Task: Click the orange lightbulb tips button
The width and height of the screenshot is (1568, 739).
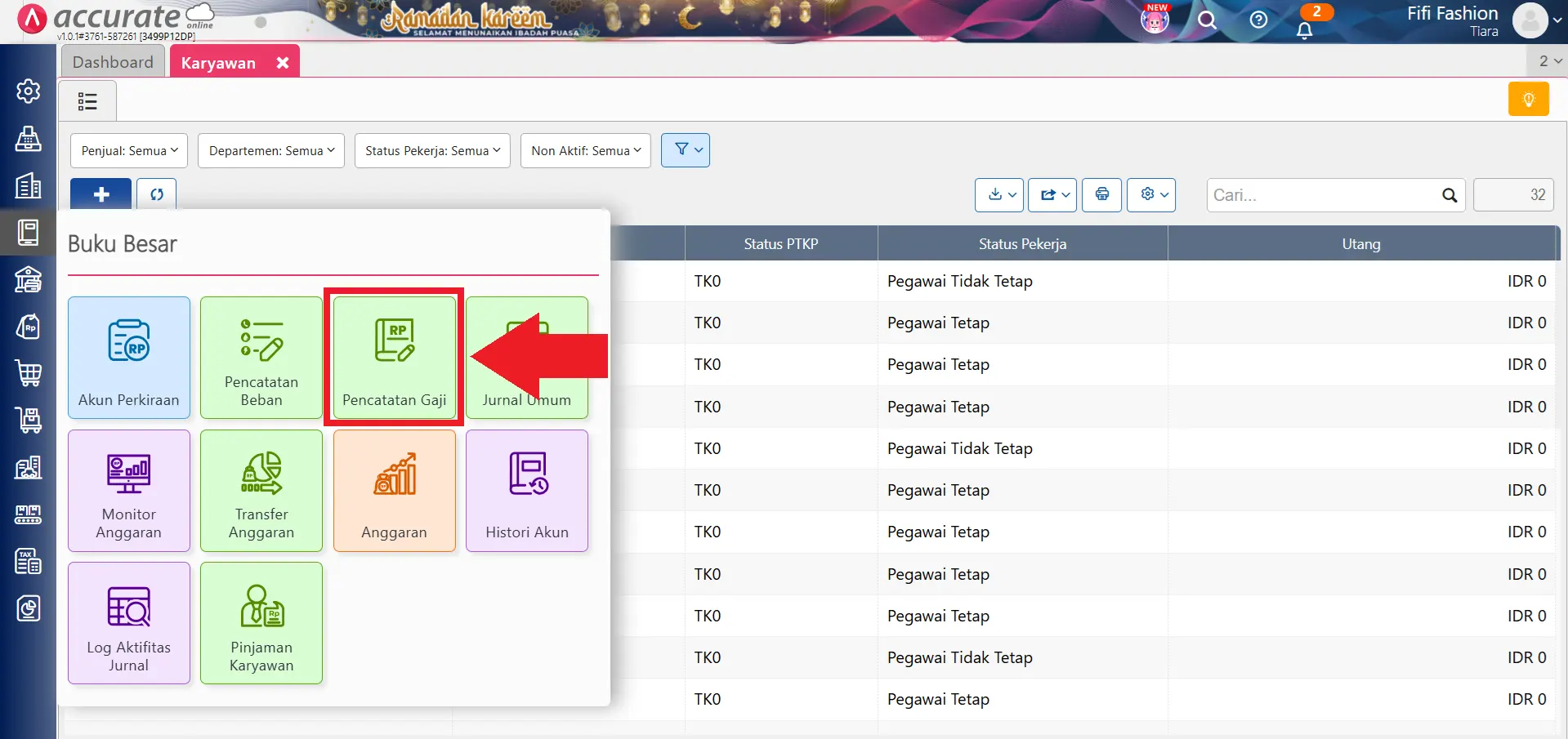Action: point(1528,100)
